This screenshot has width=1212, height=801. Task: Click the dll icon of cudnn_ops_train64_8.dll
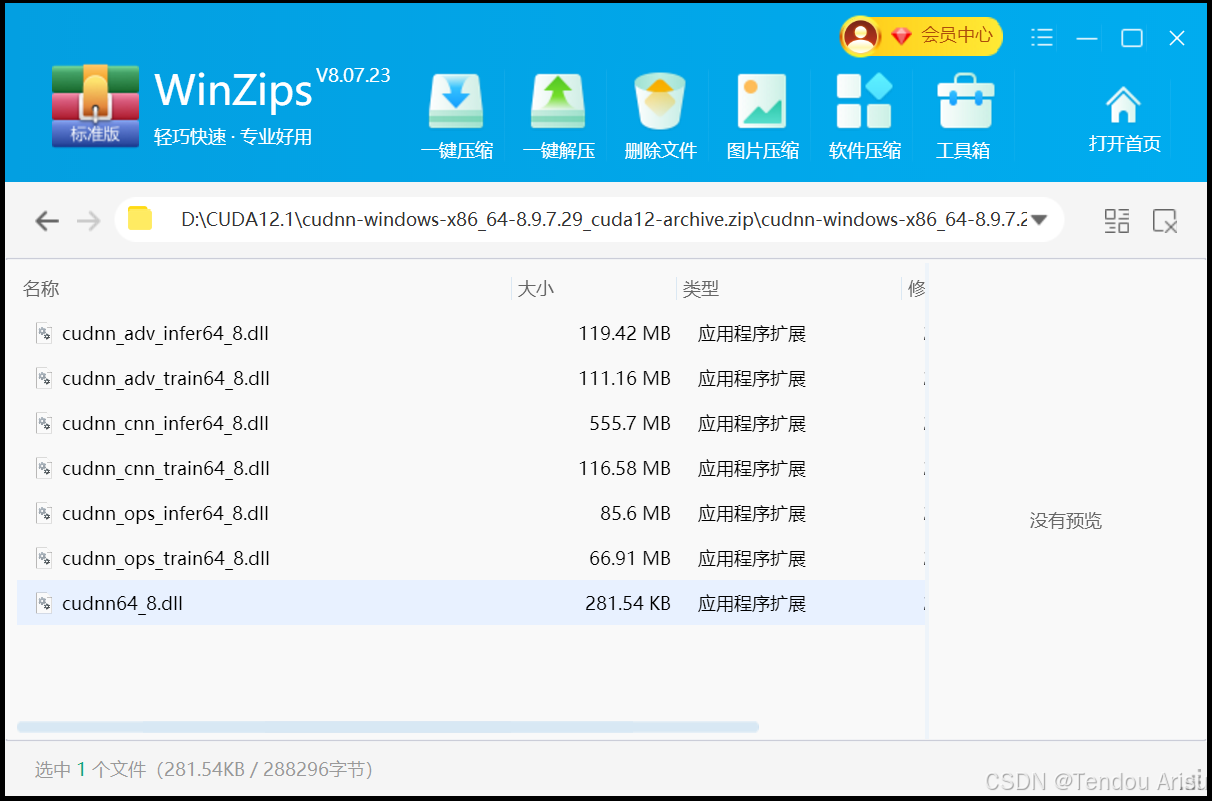tap(43, 558)
